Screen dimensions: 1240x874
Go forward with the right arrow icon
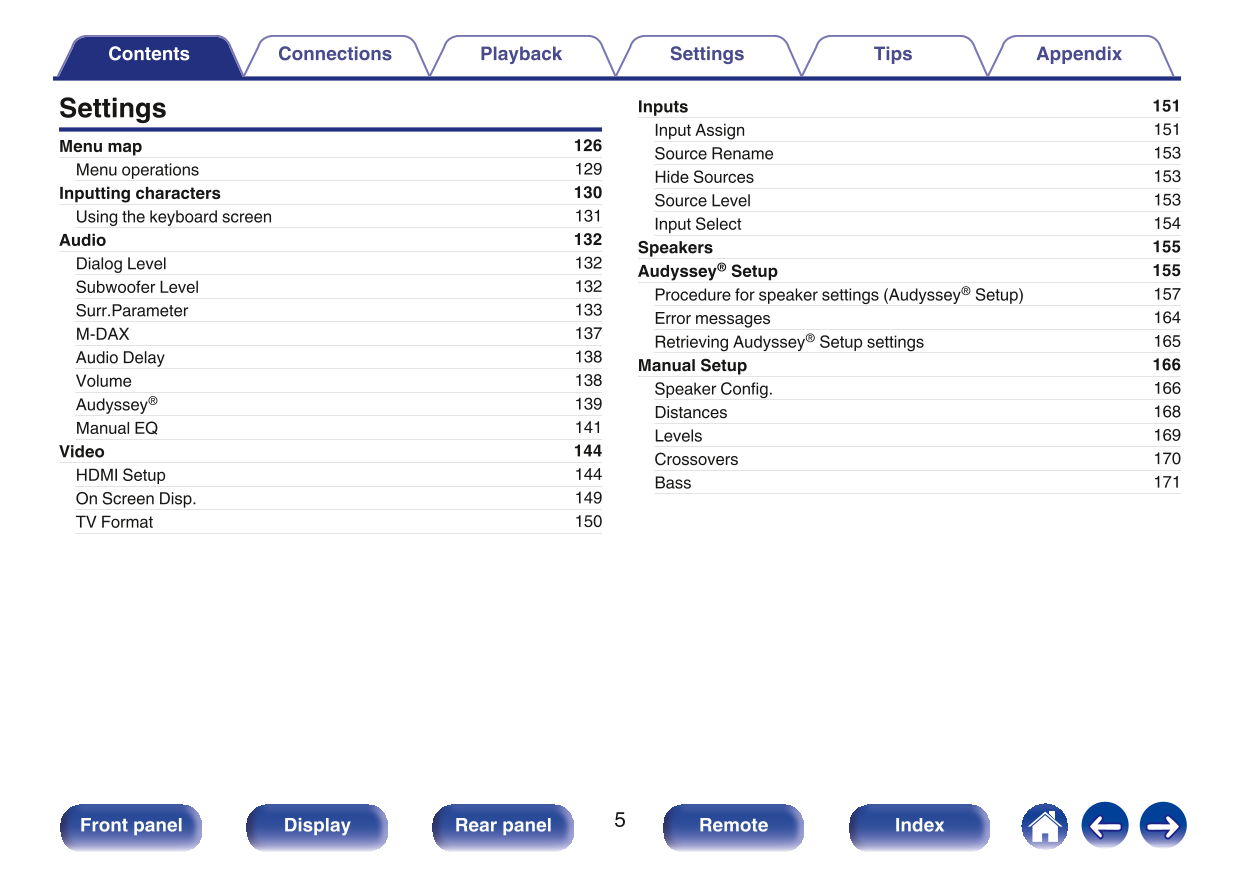pos(1163,826)
